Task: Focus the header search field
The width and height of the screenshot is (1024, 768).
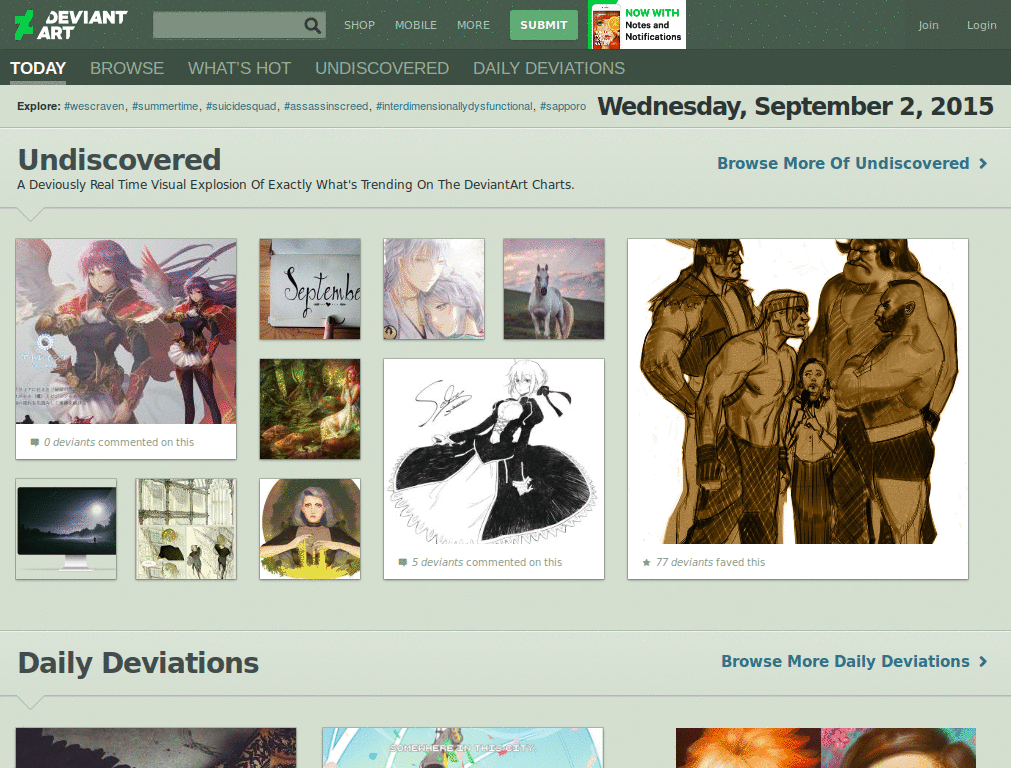Action: coord(239,25)
